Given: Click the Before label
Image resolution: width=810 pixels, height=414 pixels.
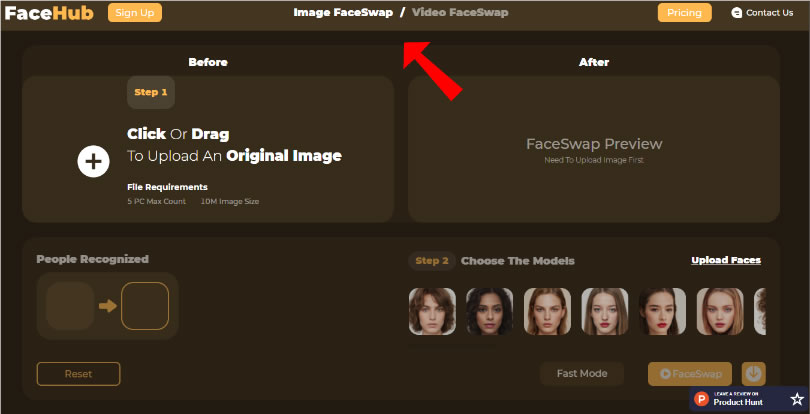Looking at the screenshot, I should (208, 63).
